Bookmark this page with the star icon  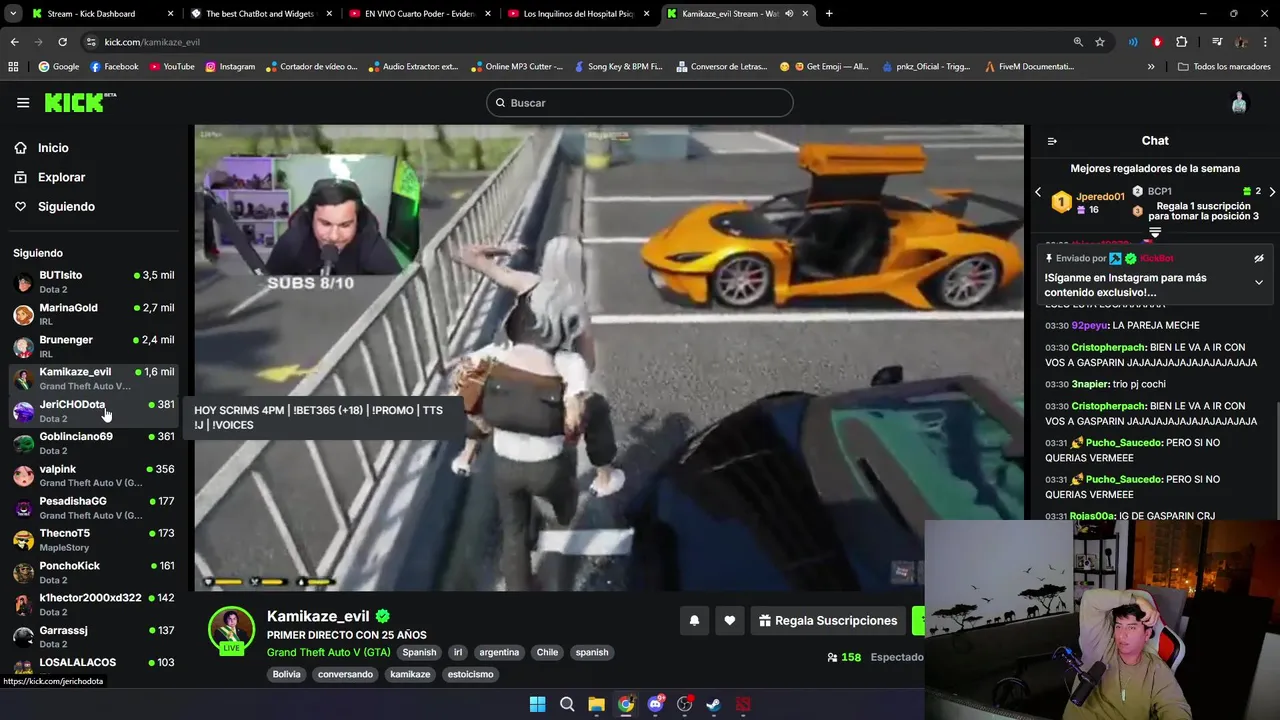coord(1100,42)
